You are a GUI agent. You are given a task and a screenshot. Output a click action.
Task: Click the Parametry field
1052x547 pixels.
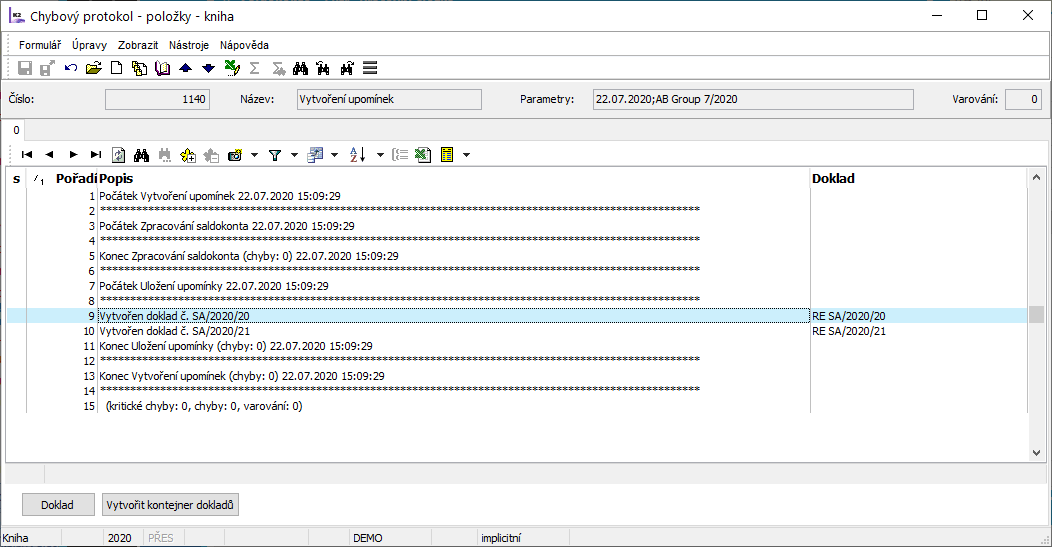click(x=753, y=99)
